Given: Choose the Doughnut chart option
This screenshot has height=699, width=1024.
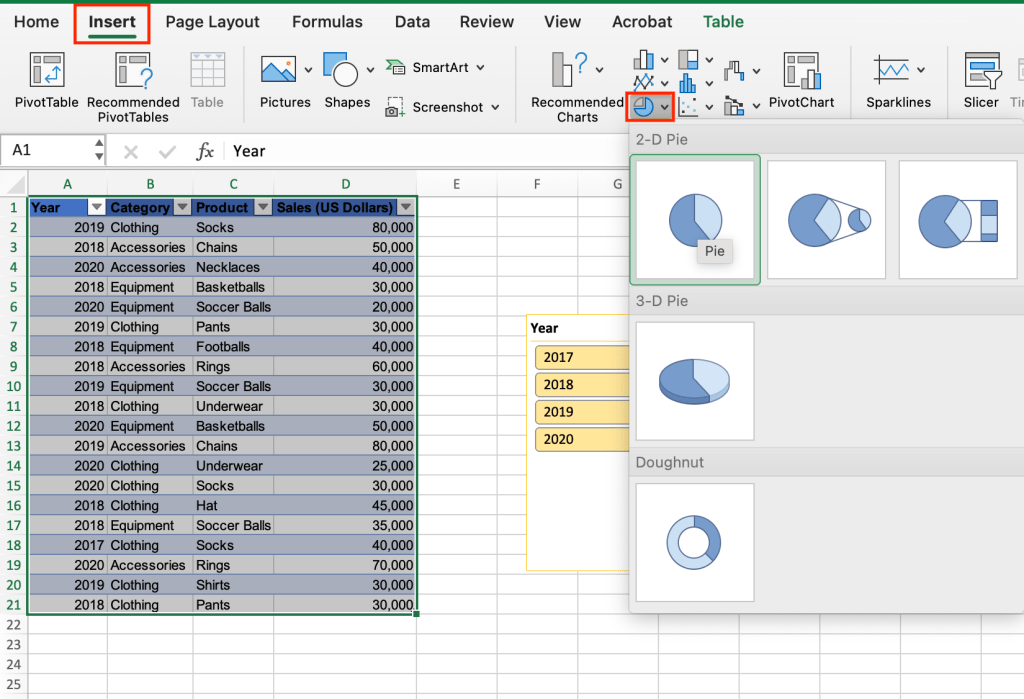Looking at the screenshot, I should tap(694, 541).
